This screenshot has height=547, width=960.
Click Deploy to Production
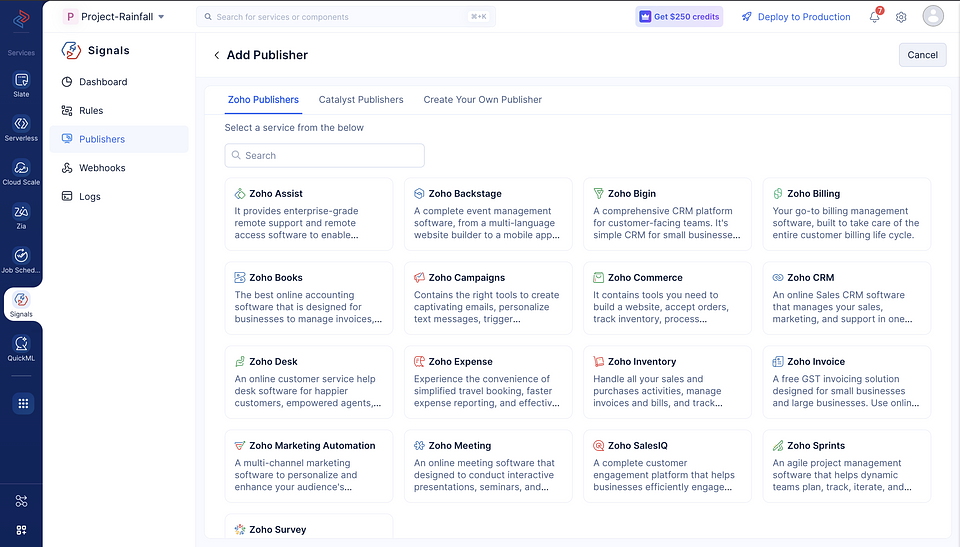click(x=796, y=17)
